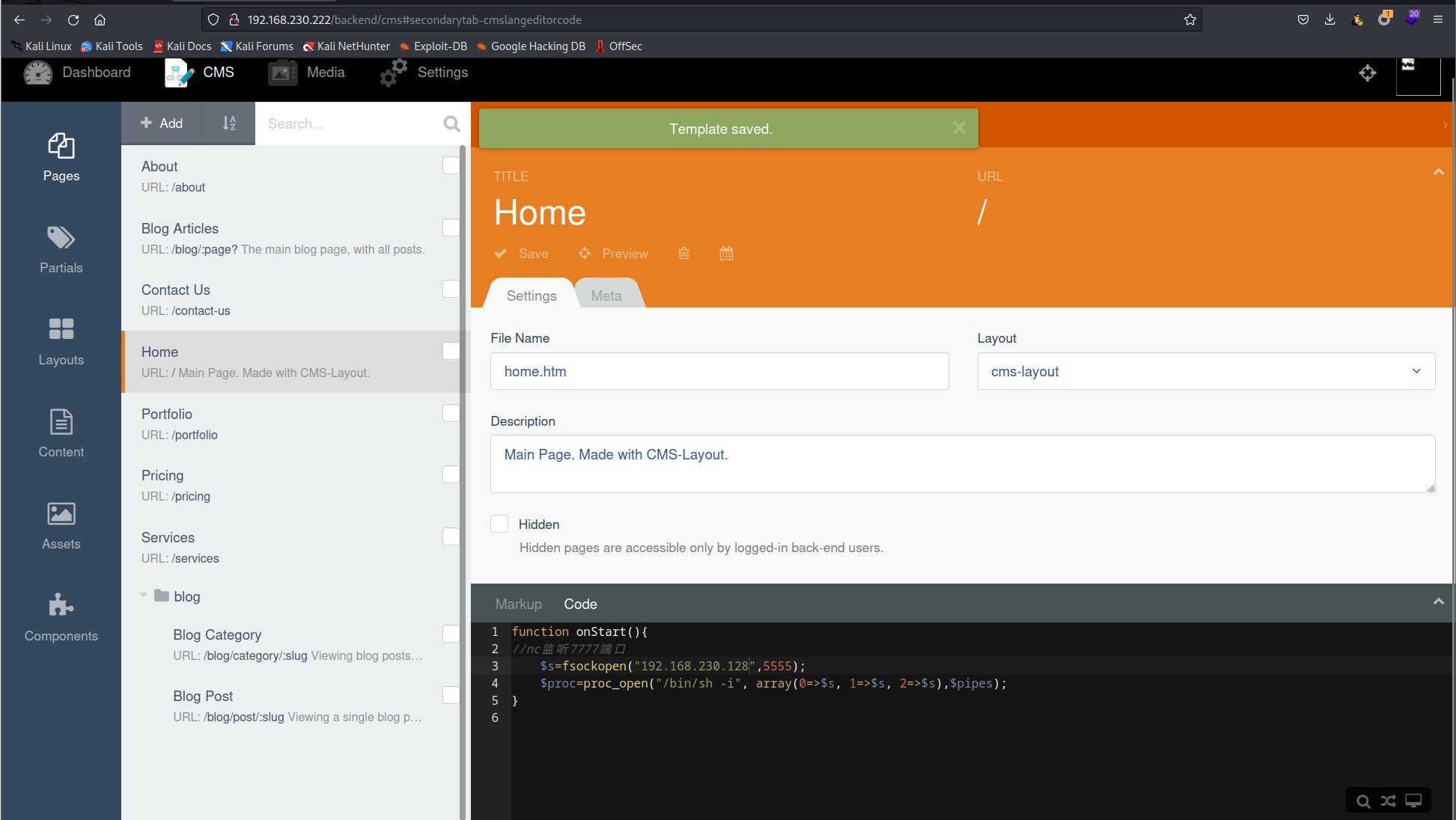Click the editor shuffle arrows icon
The width and height of the screenshot is (1456, 820).
(x=1388, y=801)
